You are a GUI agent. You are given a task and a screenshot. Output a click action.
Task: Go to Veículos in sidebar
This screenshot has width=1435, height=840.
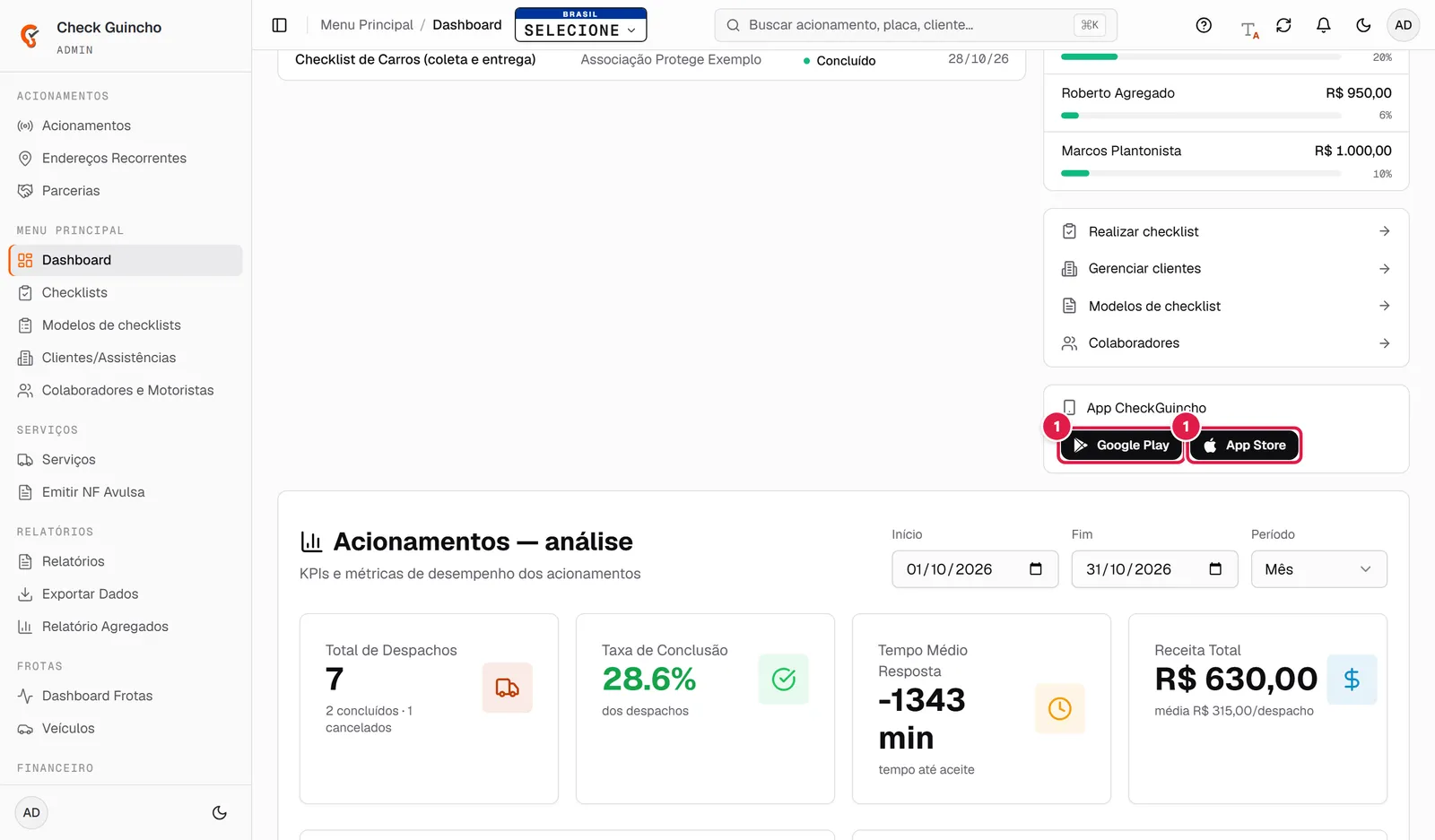point(126,729)
